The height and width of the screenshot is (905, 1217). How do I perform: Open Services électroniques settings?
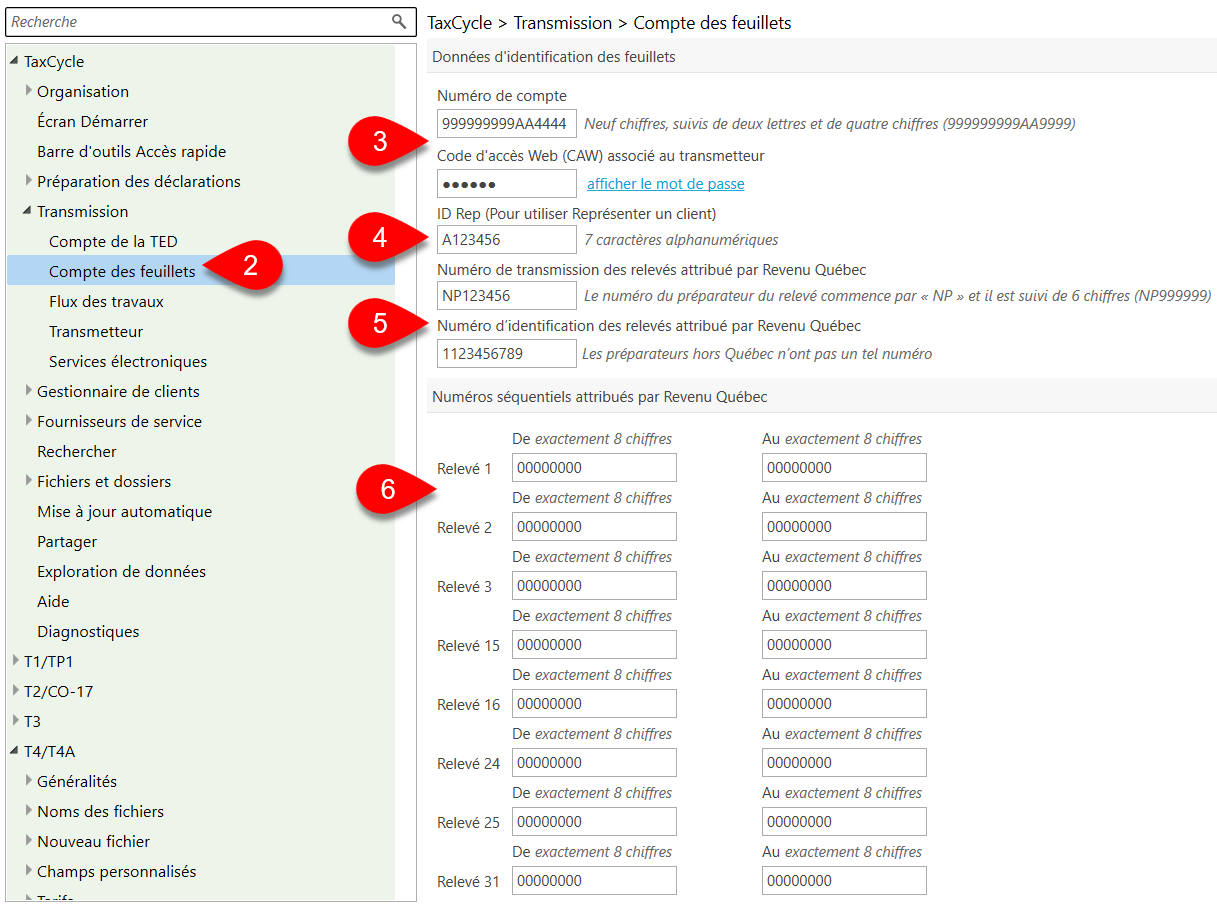click(128, 361)
